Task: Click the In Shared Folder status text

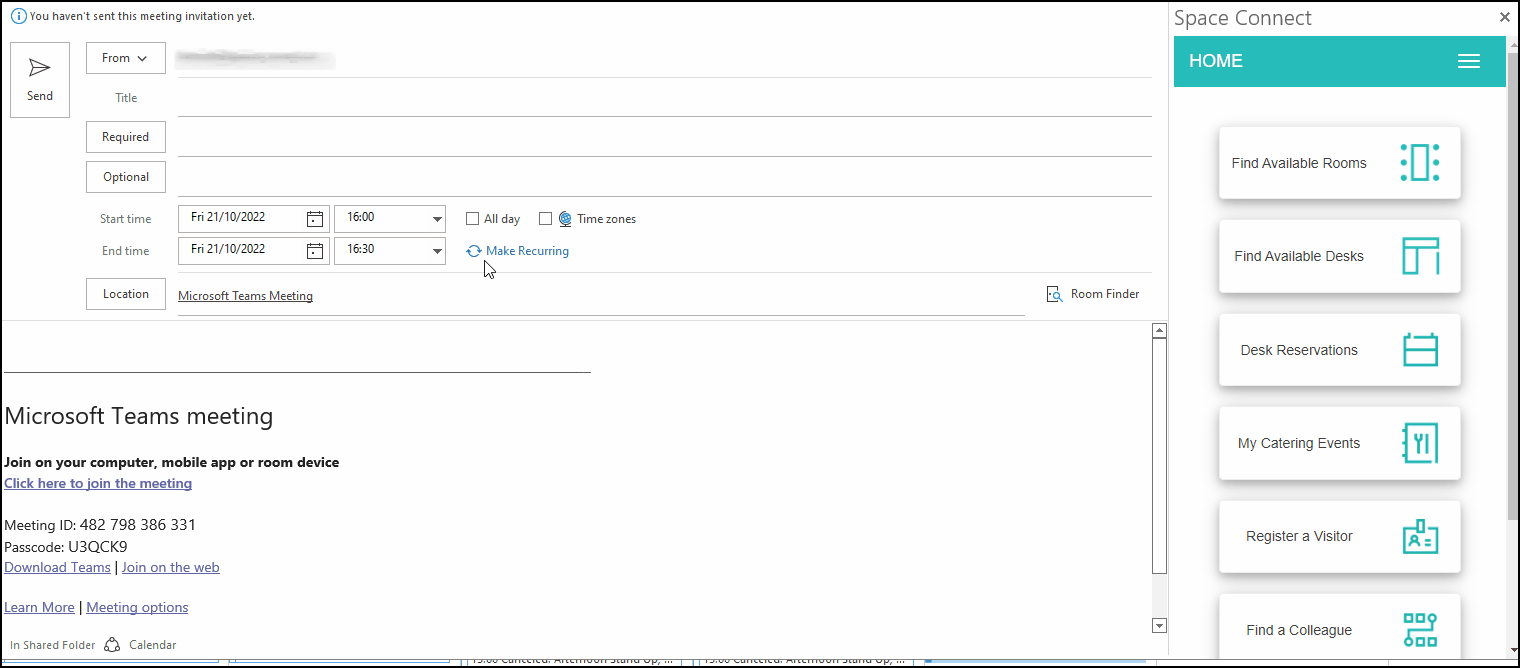Action: (53, 645)
